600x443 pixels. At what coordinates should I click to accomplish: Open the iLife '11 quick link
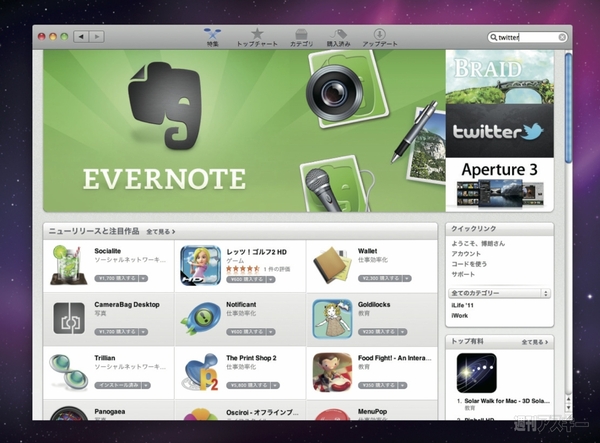coord(462,305)
